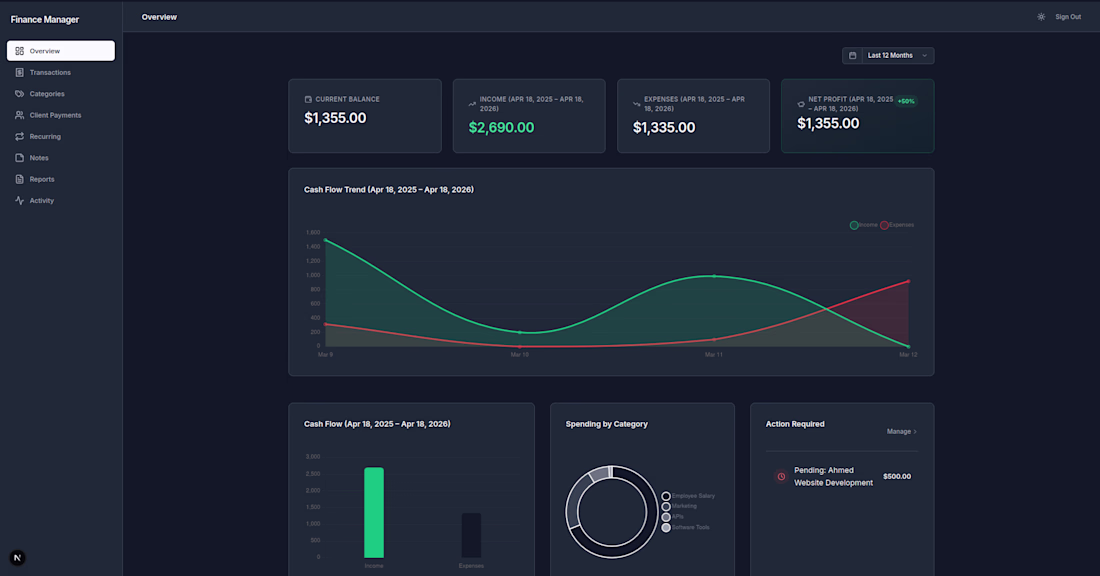Toggle the light/dark theme sun icon
This screenshot has height=576, width=1100.
(x=1041, y=17)
